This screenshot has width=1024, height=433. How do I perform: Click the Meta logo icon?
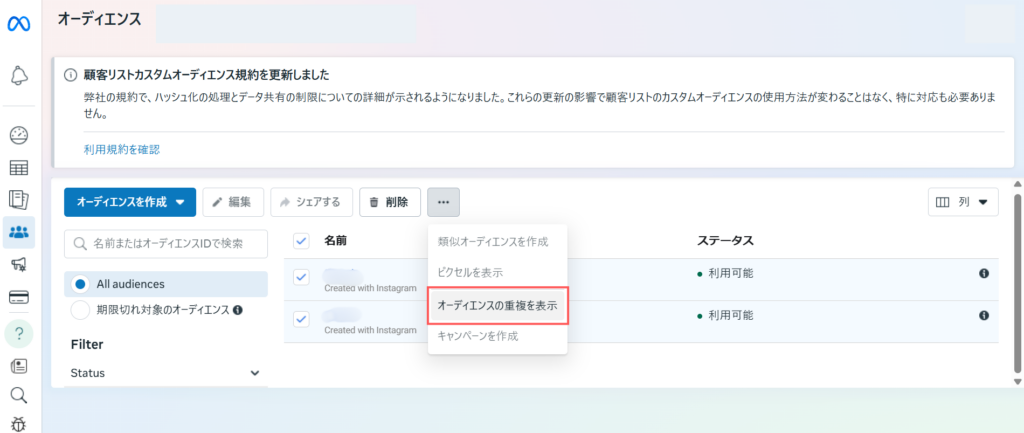tap(18, 21)
